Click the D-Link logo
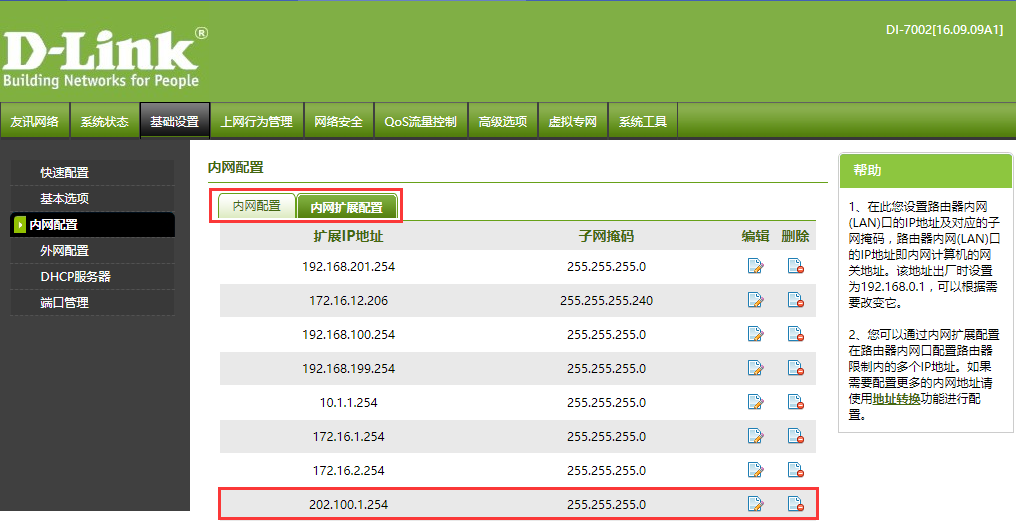 tap(104, 57)
